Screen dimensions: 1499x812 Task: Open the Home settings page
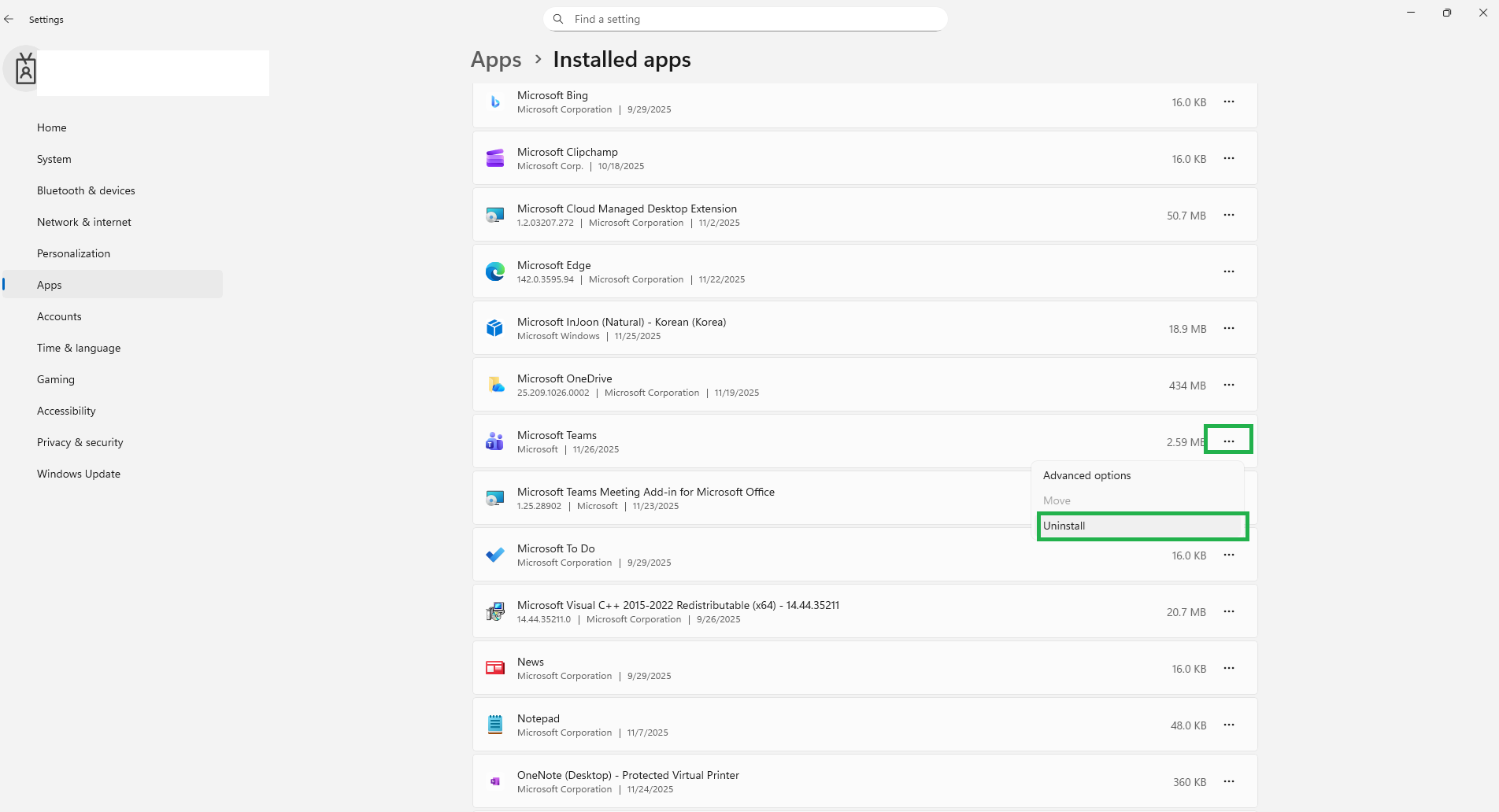113,127
